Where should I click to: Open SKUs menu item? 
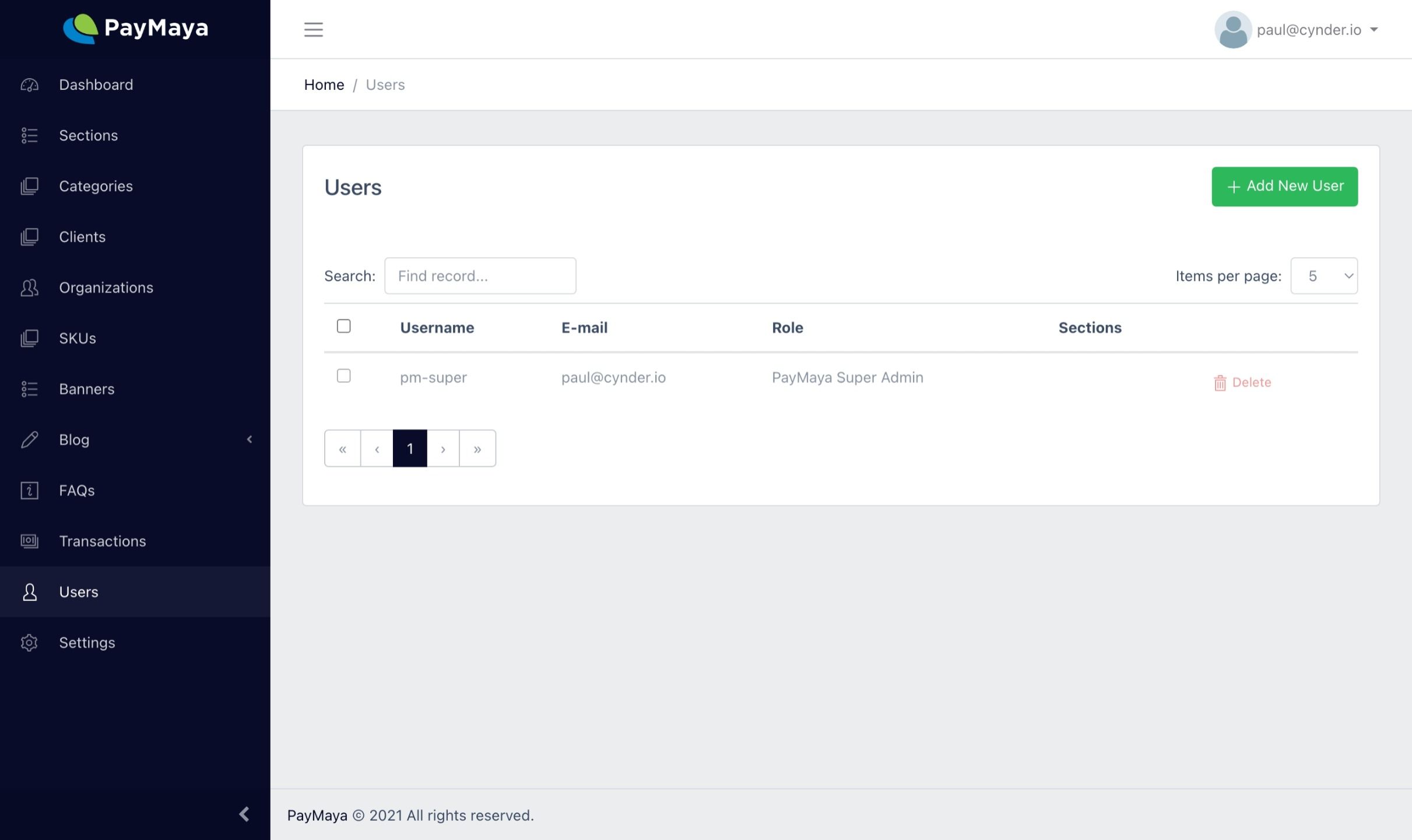click(x=135, y=338)
